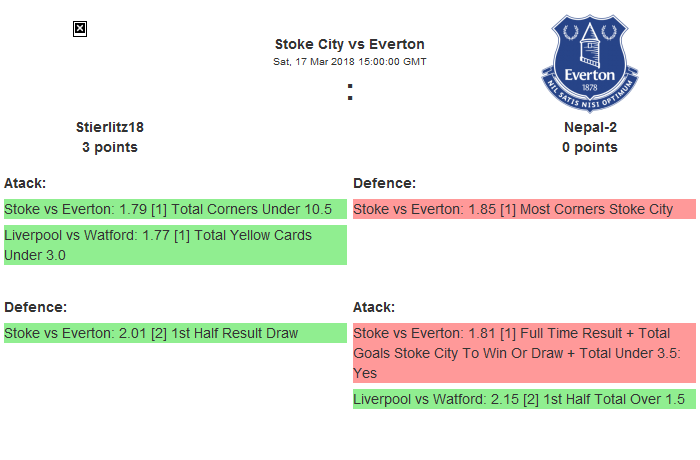
Task: Click Defence heading above Most Corners Stoke City
Action: coord(385,183)
